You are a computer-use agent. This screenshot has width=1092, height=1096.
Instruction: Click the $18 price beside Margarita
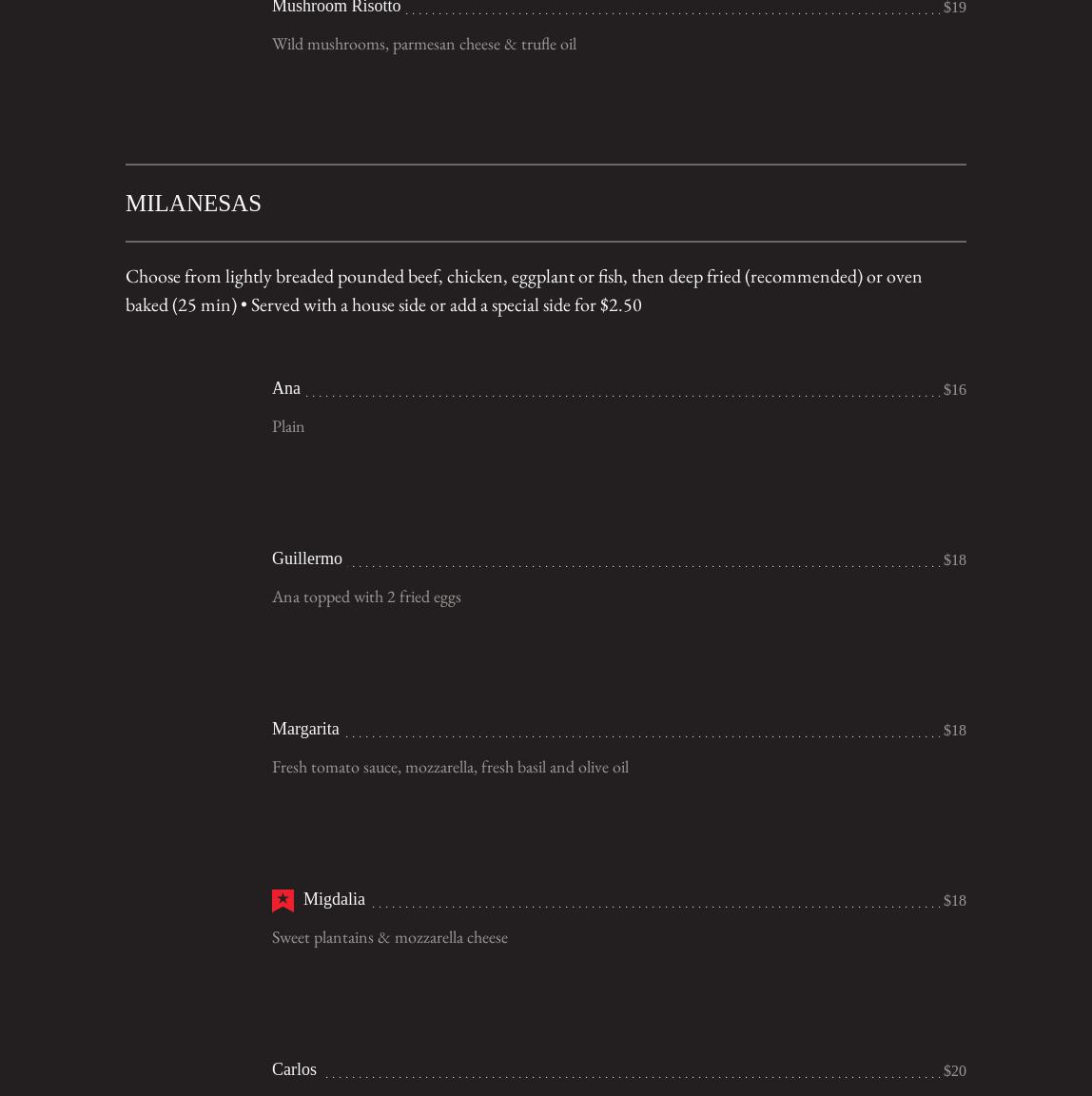point(954,731)
